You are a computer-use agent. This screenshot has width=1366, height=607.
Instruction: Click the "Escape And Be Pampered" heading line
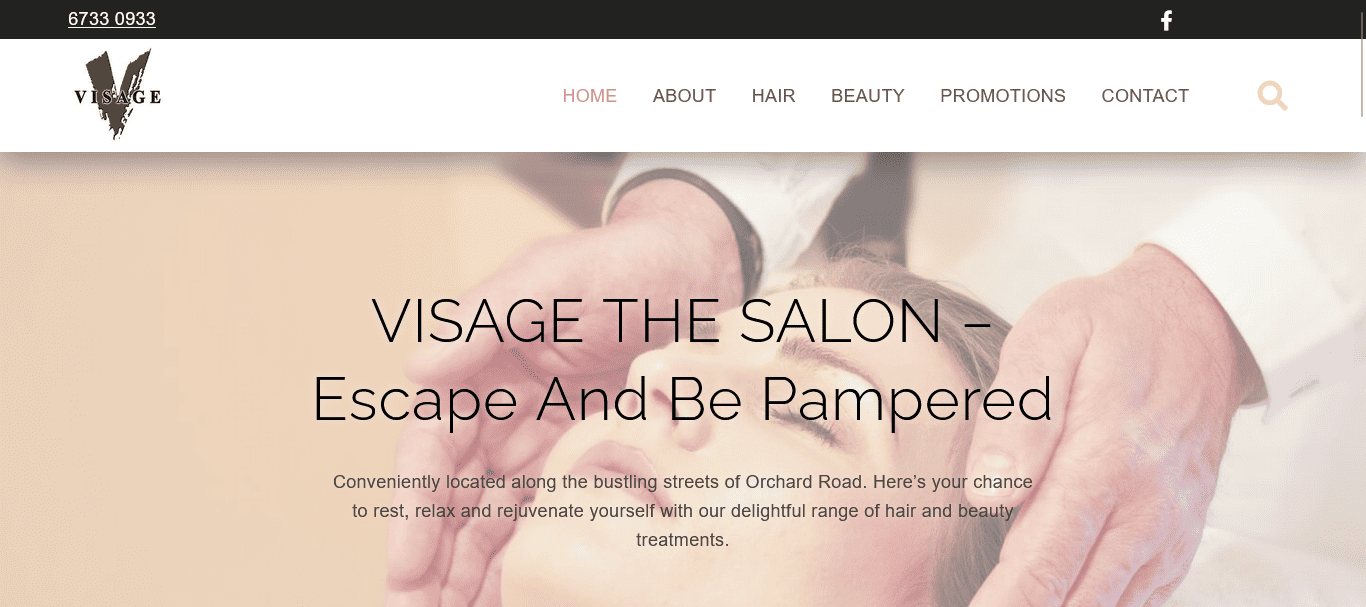682,399
